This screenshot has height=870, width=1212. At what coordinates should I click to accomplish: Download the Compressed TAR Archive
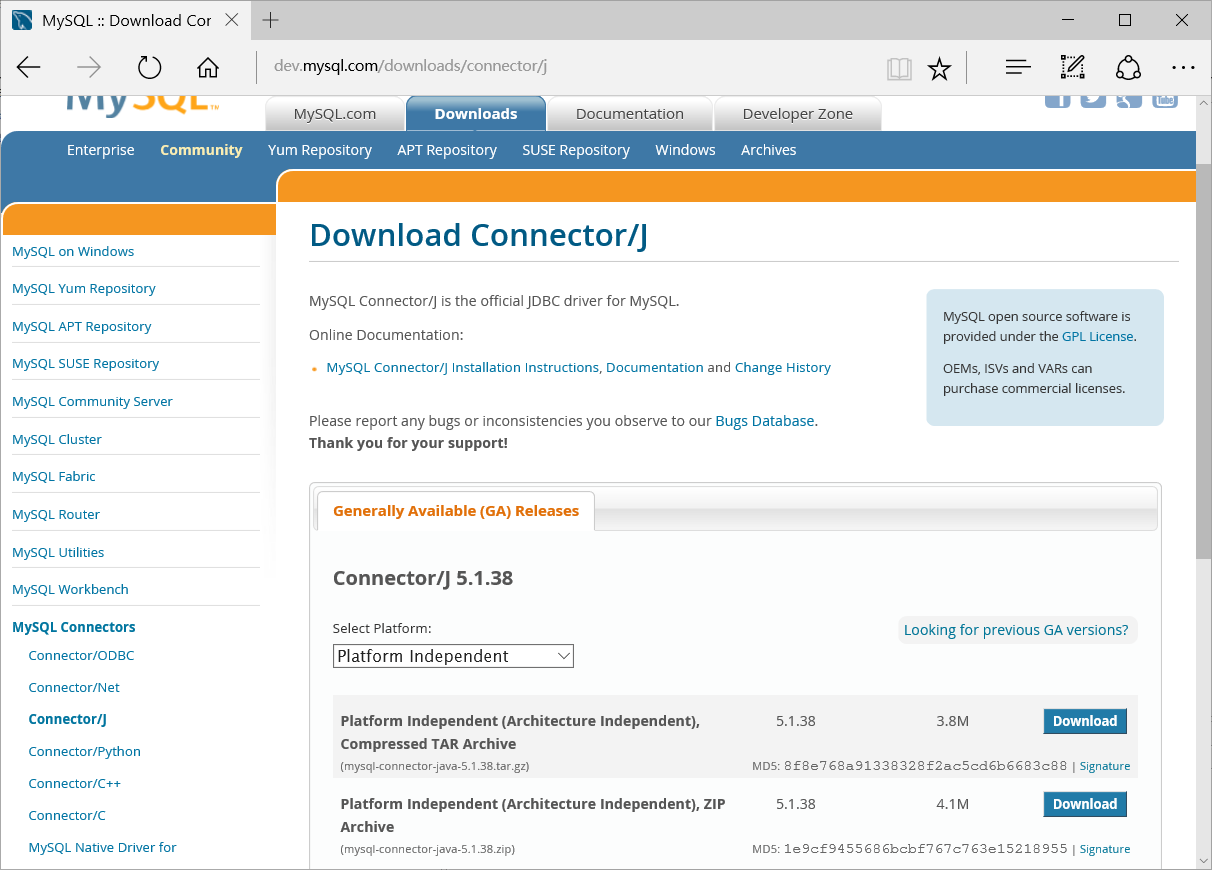pyautogui.click(x=1085, y=721)
